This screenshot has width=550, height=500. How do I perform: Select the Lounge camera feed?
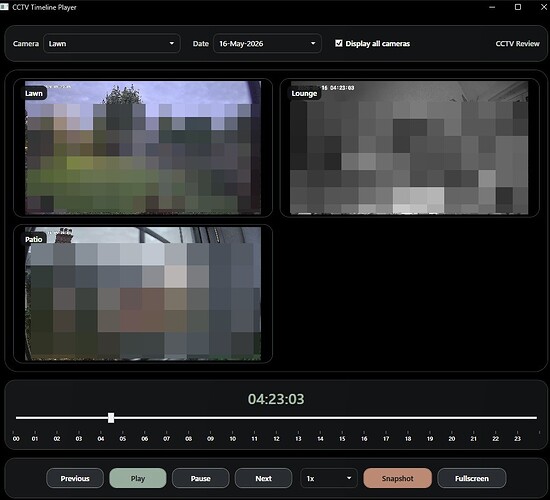click(x=409, y=148)
